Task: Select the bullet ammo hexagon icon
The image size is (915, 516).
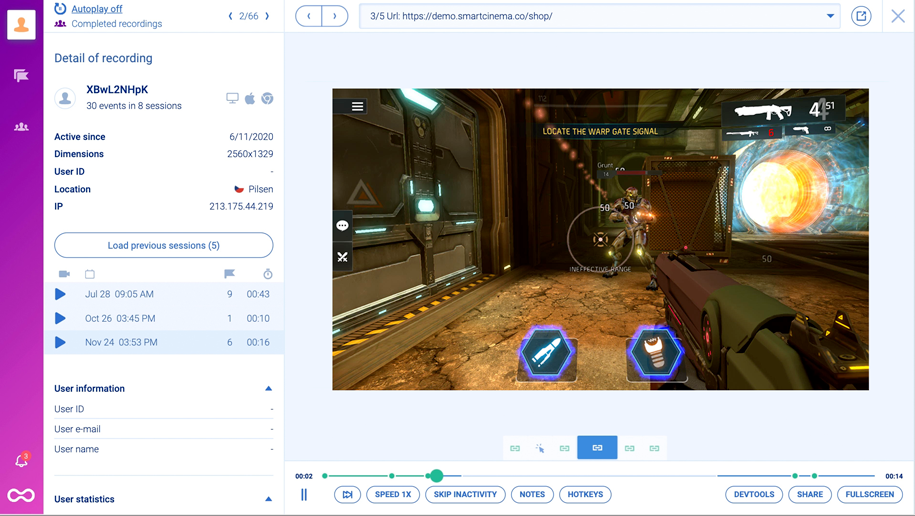Action: (546, 353)
